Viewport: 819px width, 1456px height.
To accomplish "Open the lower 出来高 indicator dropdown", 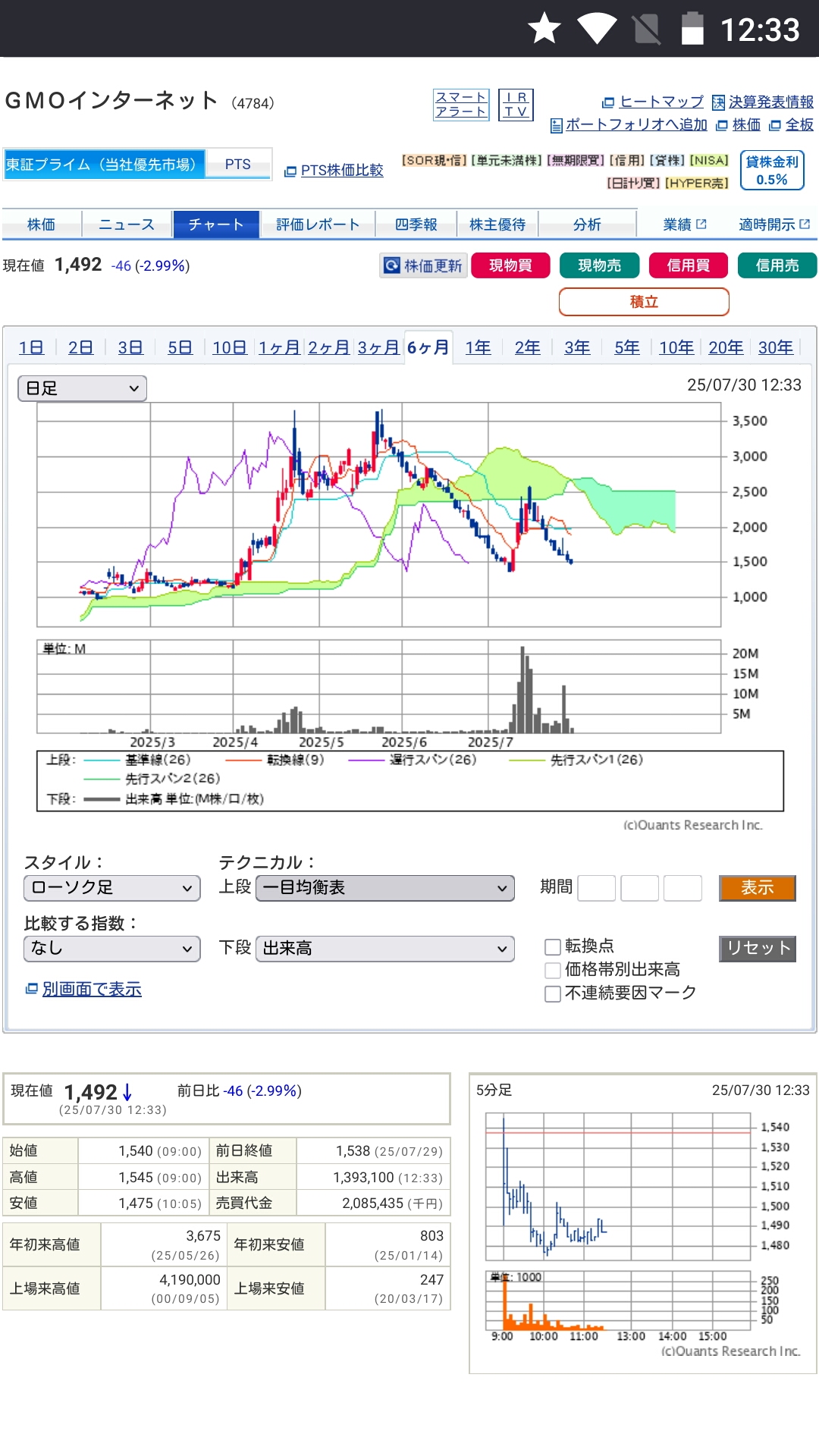I will coord(385,949).
